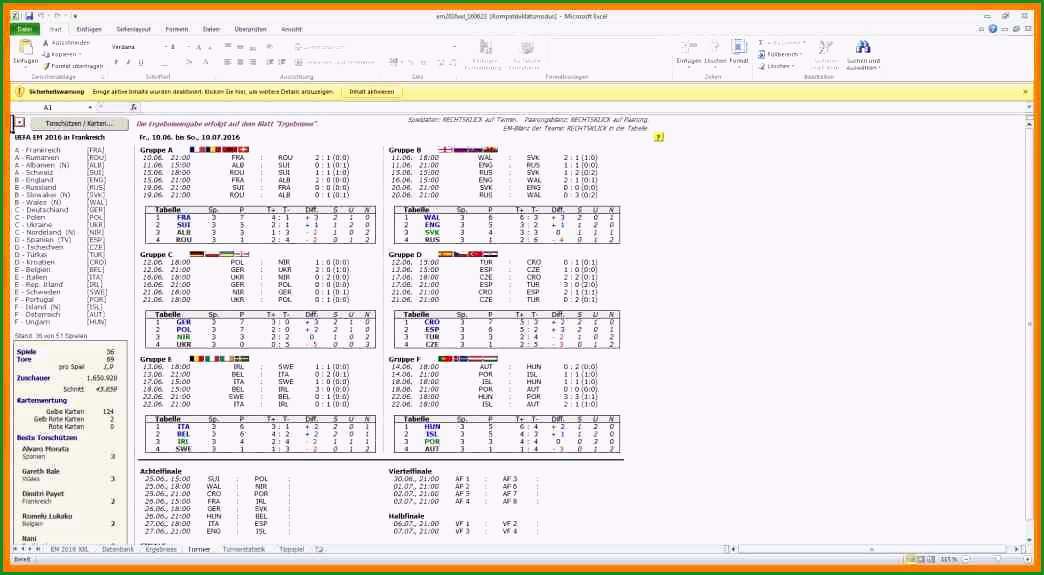Click the WAL team in Gruppe B table

tap(432, 217)
